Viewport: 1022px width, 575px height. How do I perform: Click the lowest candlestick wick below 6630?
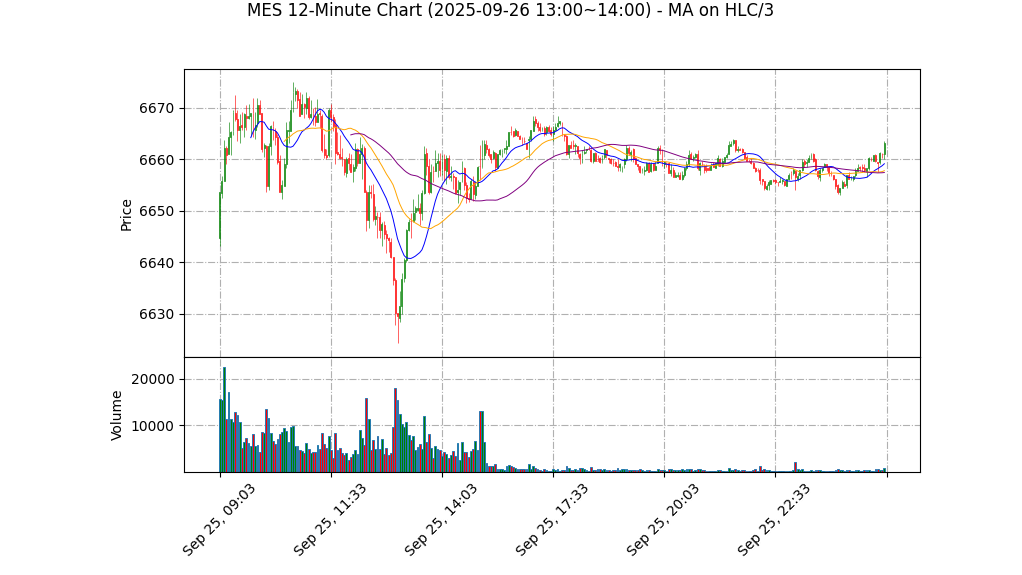pyautogui.click(x=398, y=329)
